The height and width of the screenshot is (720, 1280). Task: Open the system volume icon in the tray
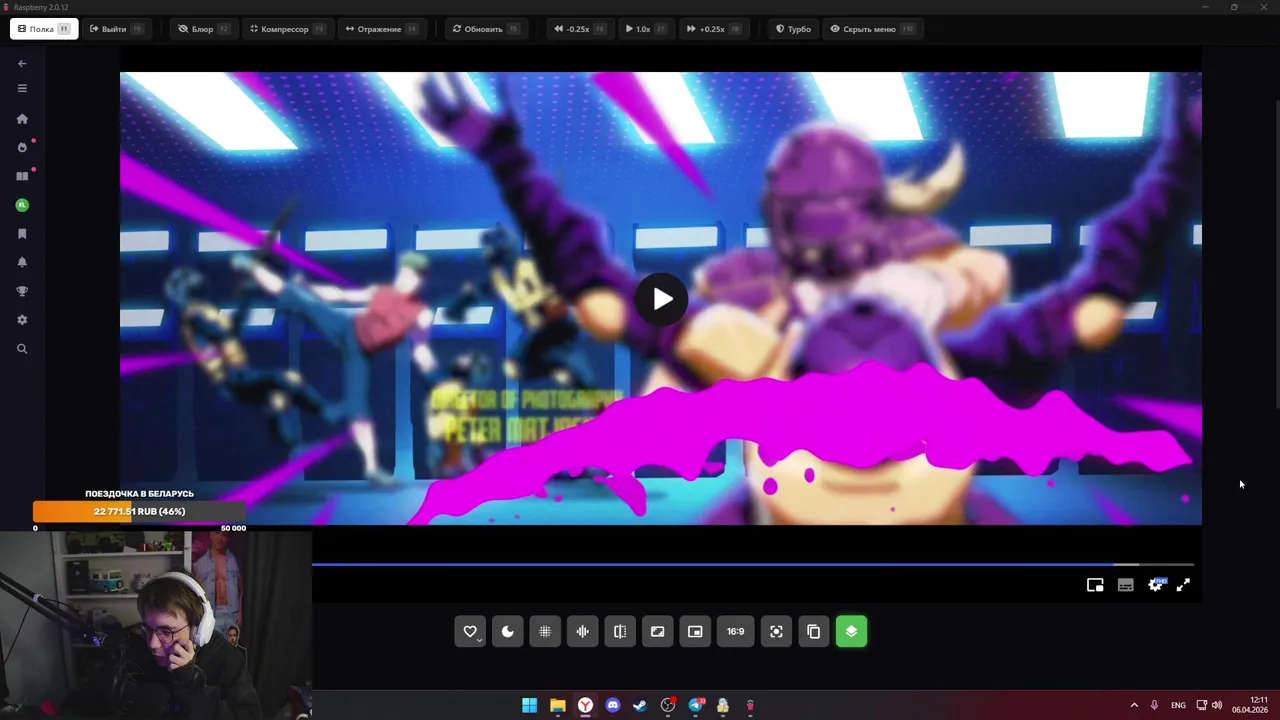(1217, 706)
